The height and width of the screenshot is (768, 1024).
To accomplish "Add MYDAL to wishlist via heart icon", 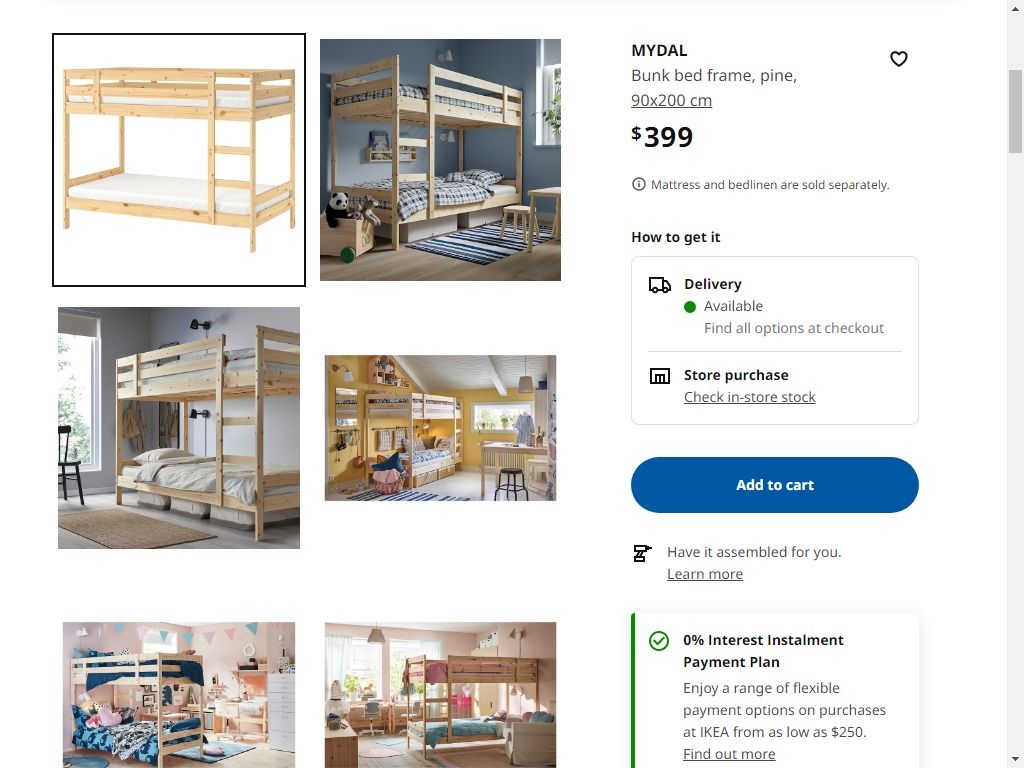I will 898,59.
